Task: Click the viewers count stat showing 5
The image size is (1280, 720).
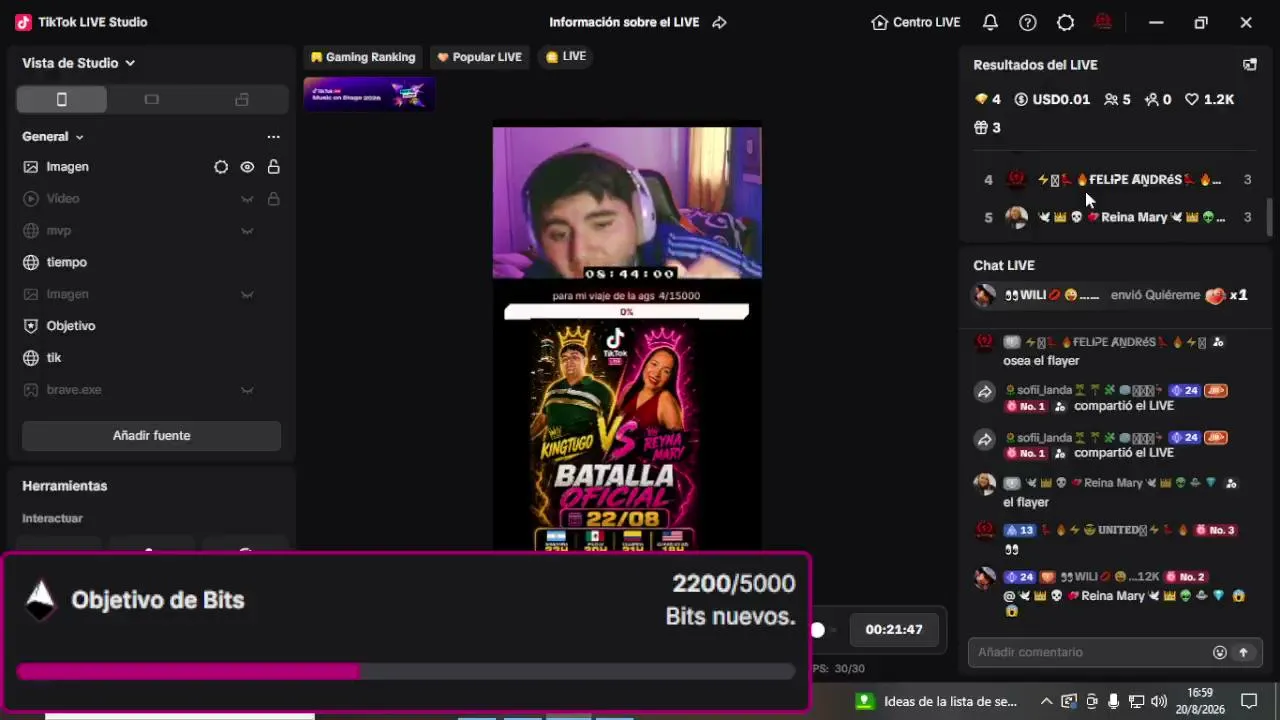Action: 1117,99
